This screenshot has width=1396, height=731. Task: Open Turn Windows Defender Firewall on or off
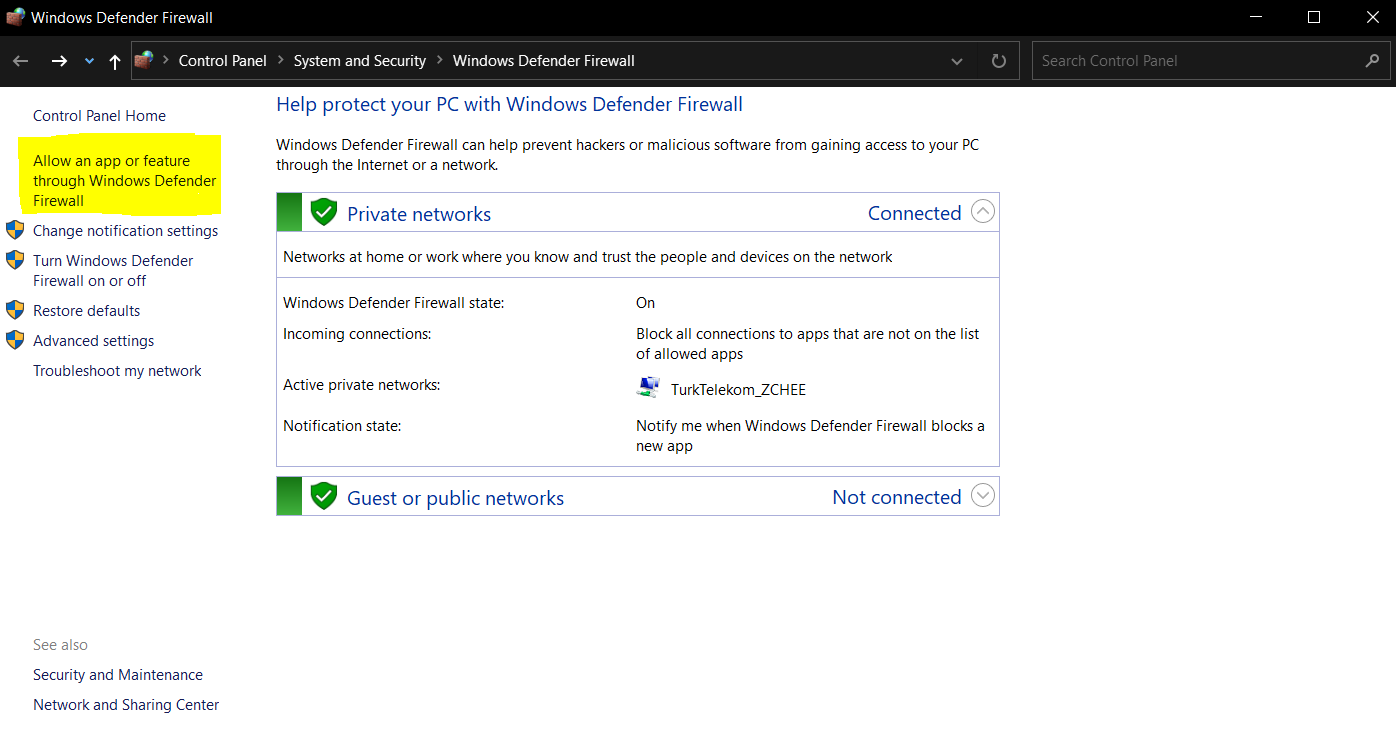tap(113, 271)
